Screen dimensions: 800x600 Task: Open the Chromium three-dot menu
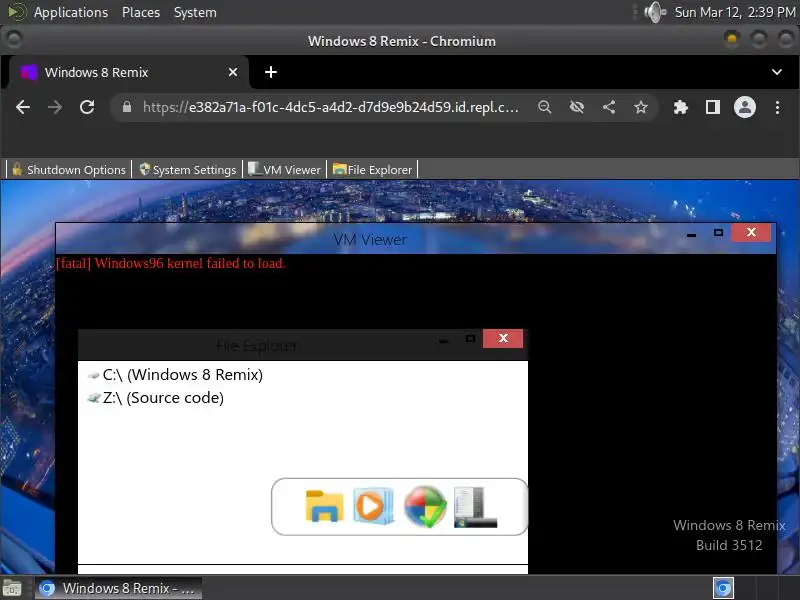pyautogui.click(x=777, y=107)
